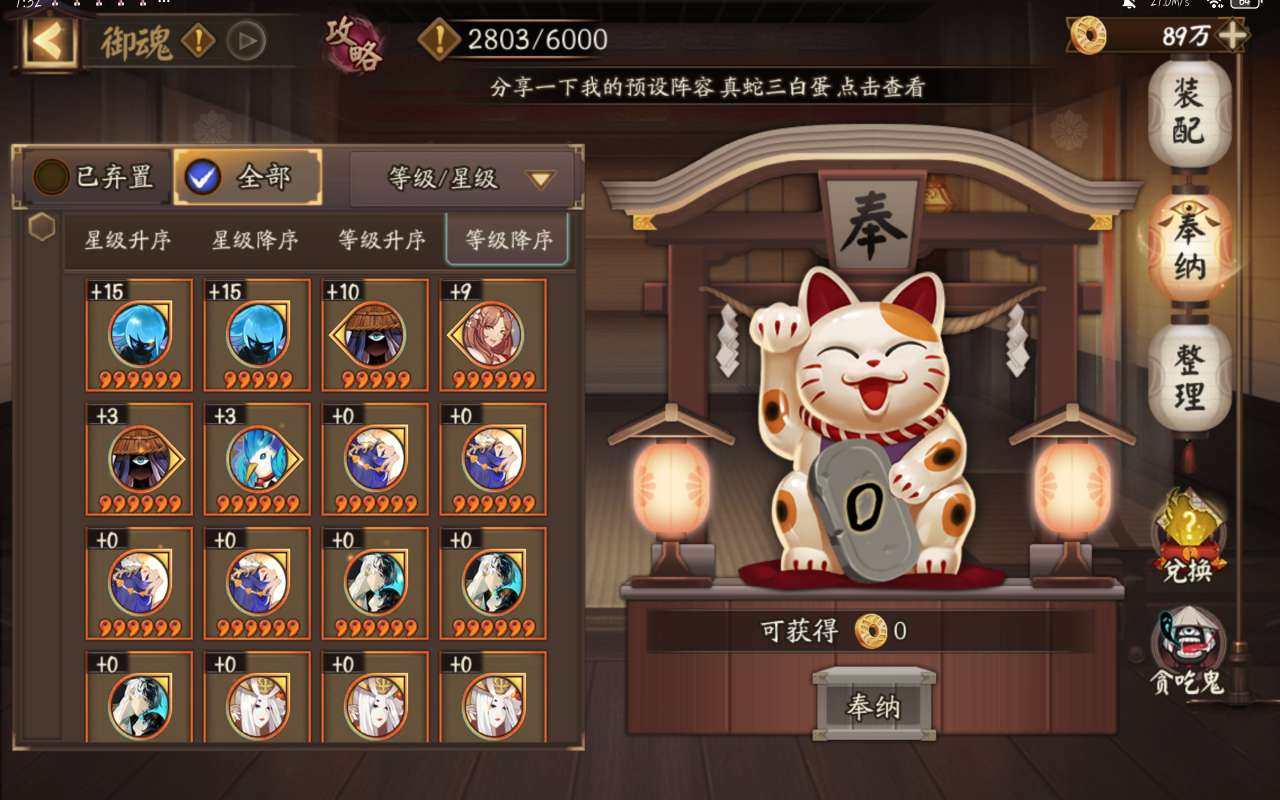1280x800 pixels.
Task: Toggle the 已弃置 discarded filter
Action: tap(95, 177)
